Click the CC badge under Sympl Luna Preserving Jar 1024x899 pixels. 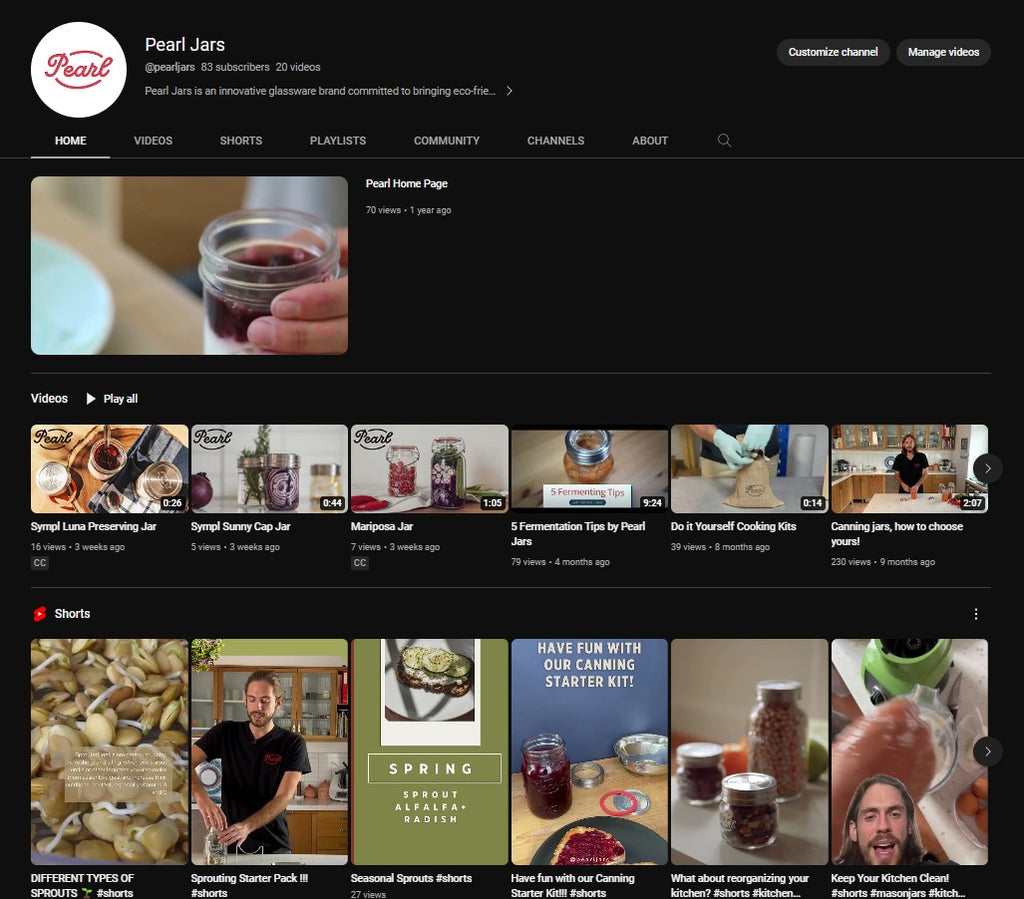(x=40, y=563)
